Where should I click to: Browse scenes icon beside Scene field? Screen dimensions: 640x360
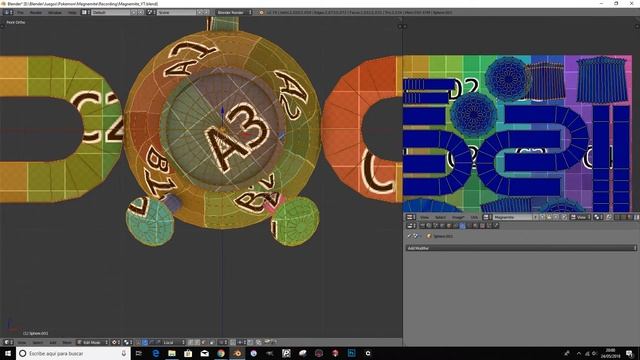click(x=151, y=12)
